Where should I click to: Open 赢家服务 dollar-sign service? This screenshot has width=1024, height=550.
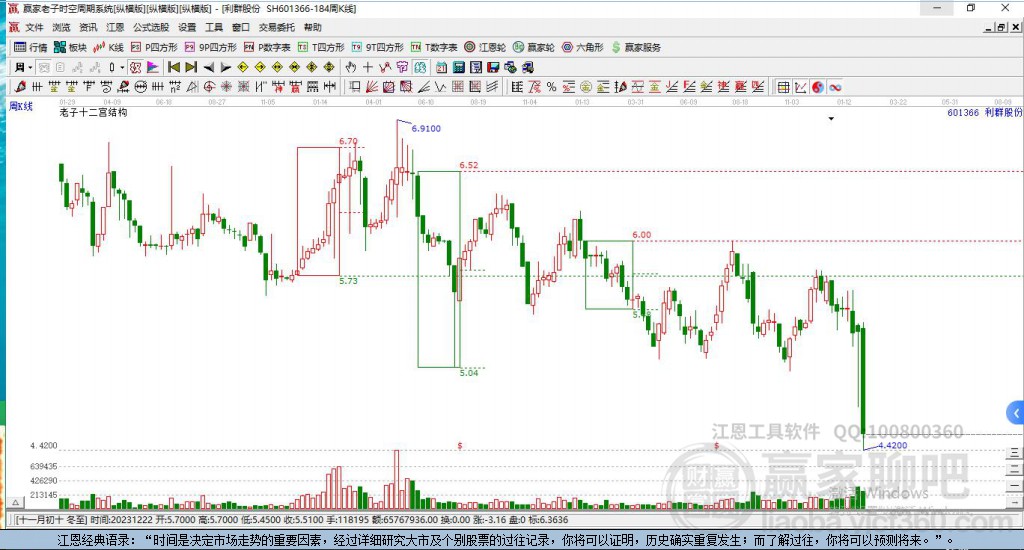click(x=636, y=47)
